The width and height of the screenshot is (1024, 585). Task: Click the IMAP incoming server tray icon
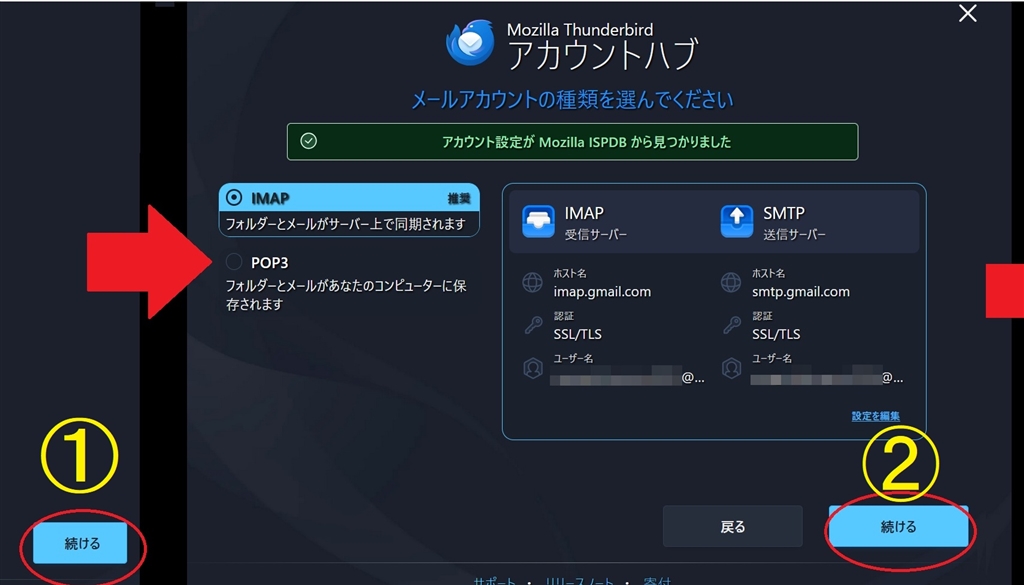[x=538, y=221]
